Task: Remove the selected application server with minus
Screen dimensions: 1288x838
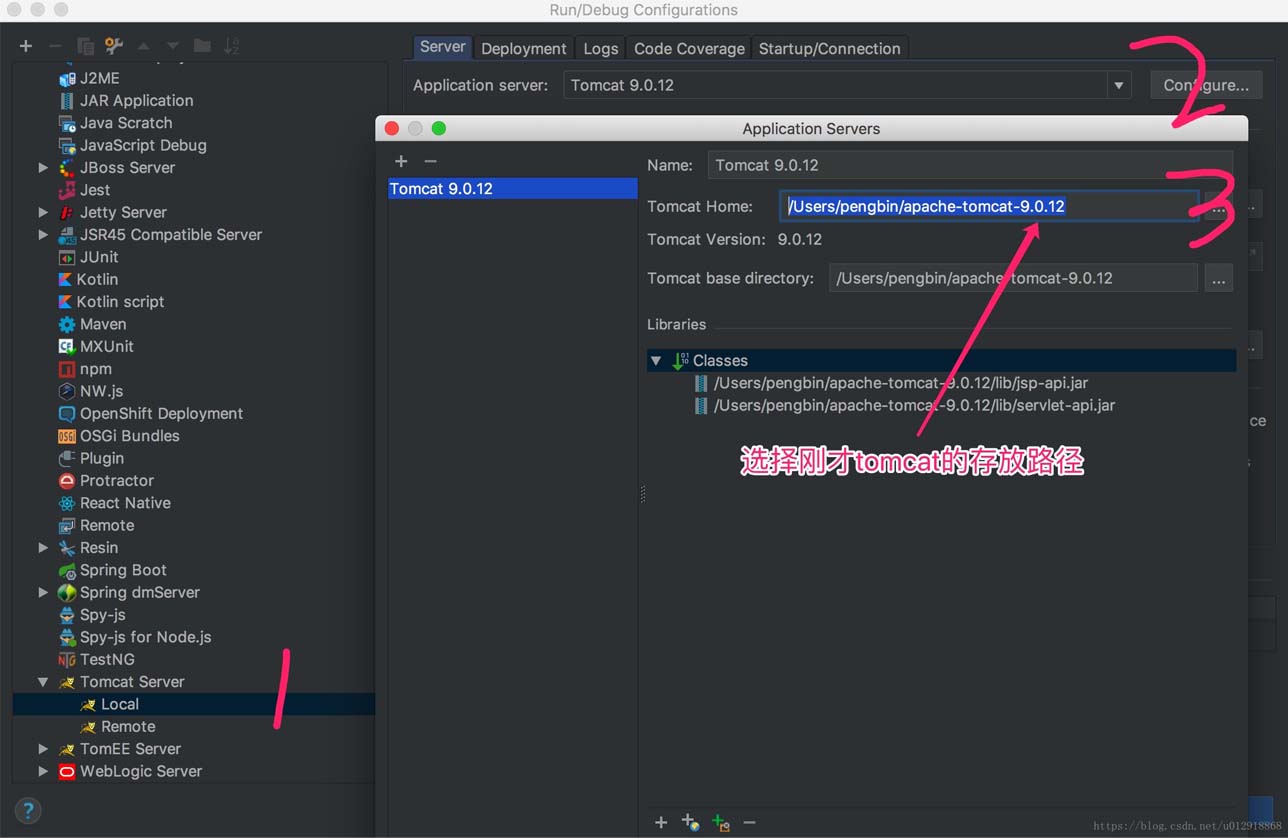Action: click(430, 161)
